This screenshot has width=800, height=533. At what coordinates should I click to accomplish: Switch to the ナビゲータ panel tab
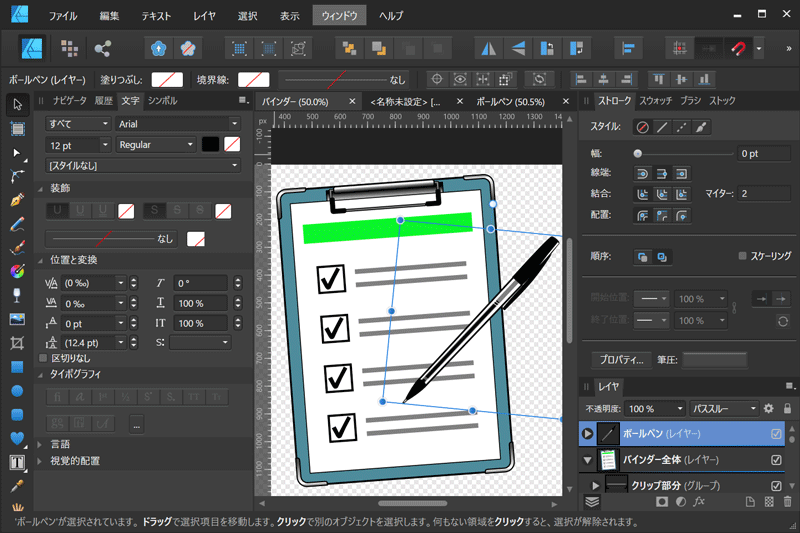click(69, 100)
